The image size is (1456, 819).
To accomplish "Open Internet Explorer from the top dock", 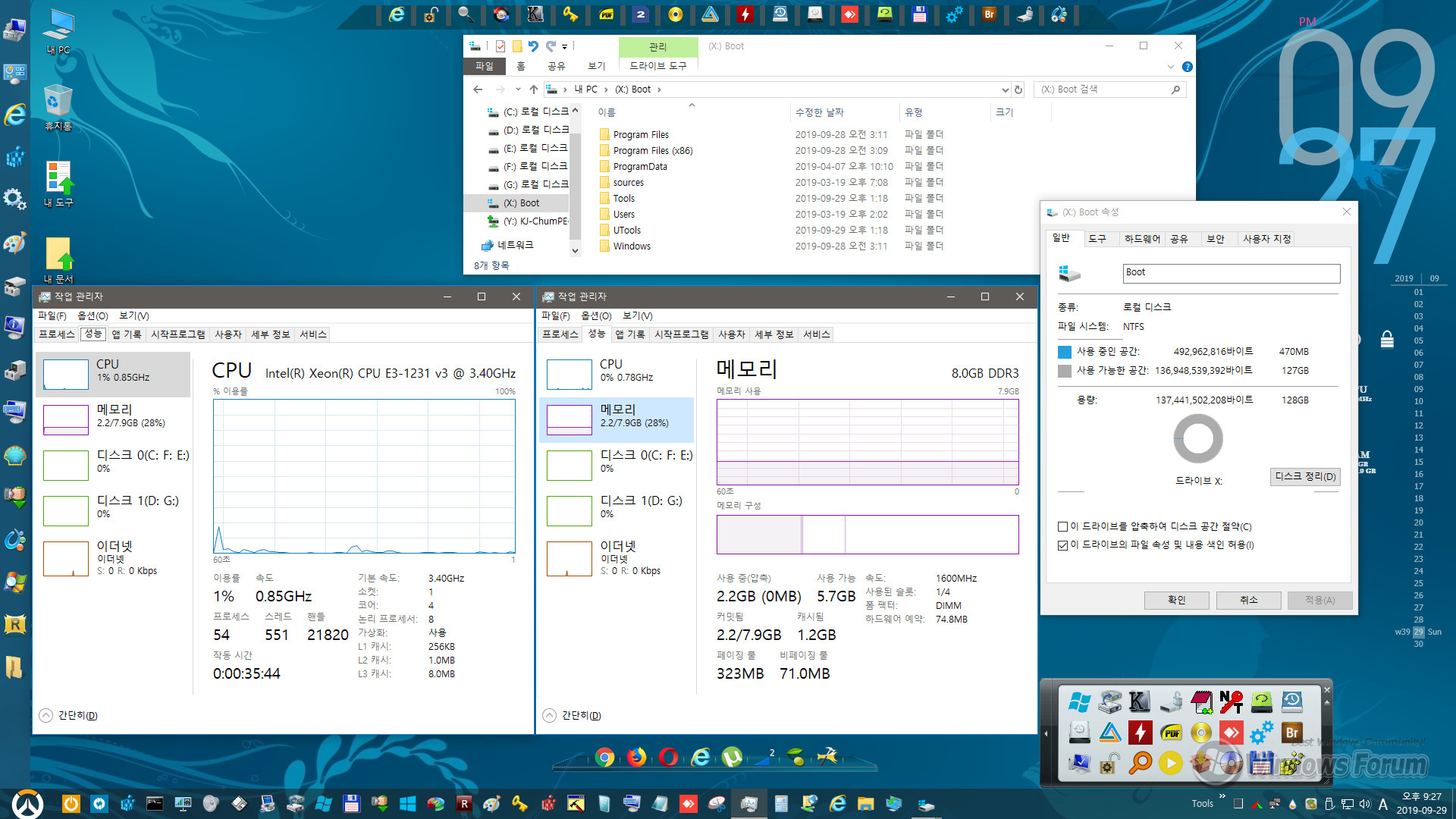I will 397,14.
